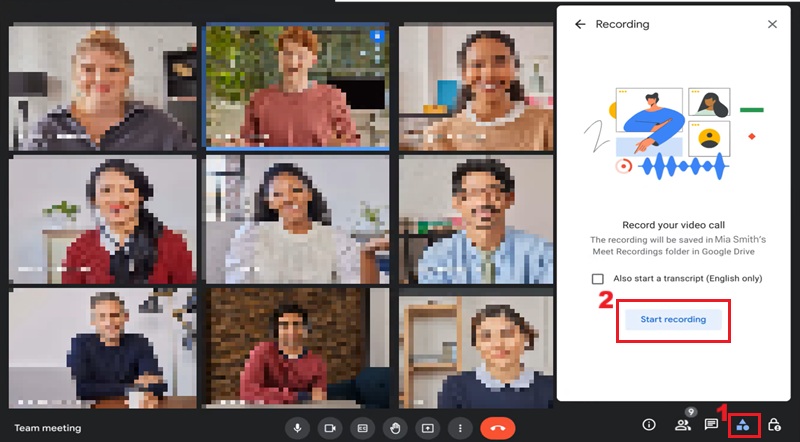Click the Team meeting title text
The height and width of the screenshot is (442, 800).
(x=47, y=427)
